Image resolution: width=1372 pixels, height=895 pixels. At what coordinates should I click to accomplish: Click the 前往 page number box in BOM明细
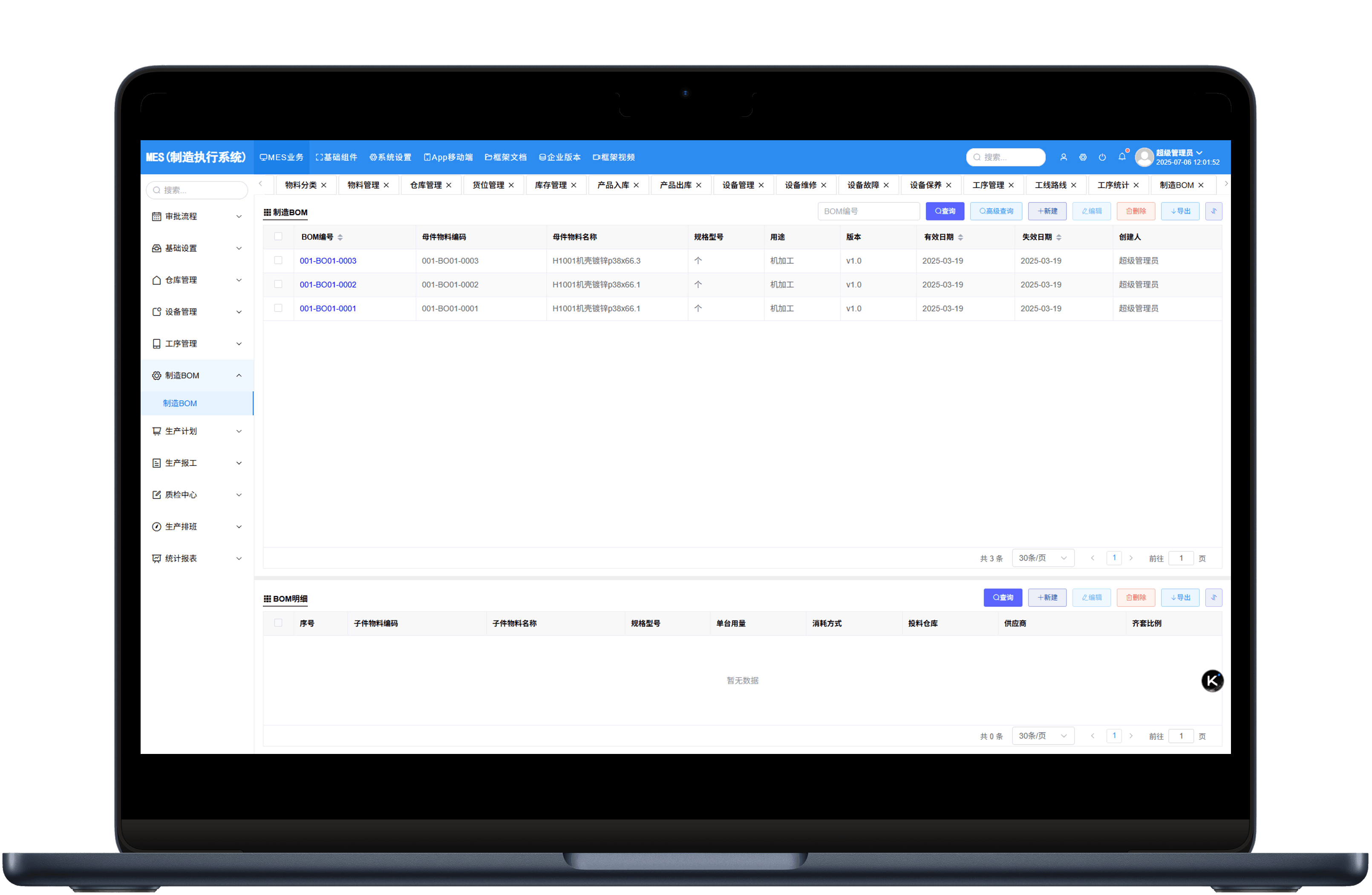(1181, 736)
